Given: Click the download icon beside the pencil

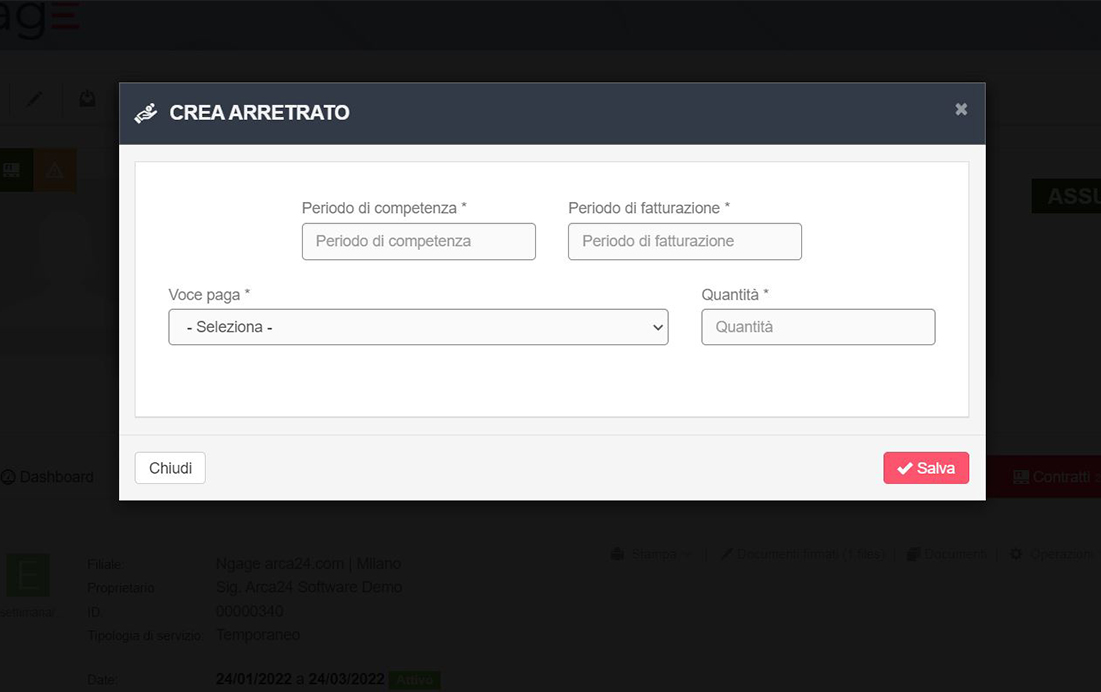Looking at the screenshot, I should pos(88,99).
